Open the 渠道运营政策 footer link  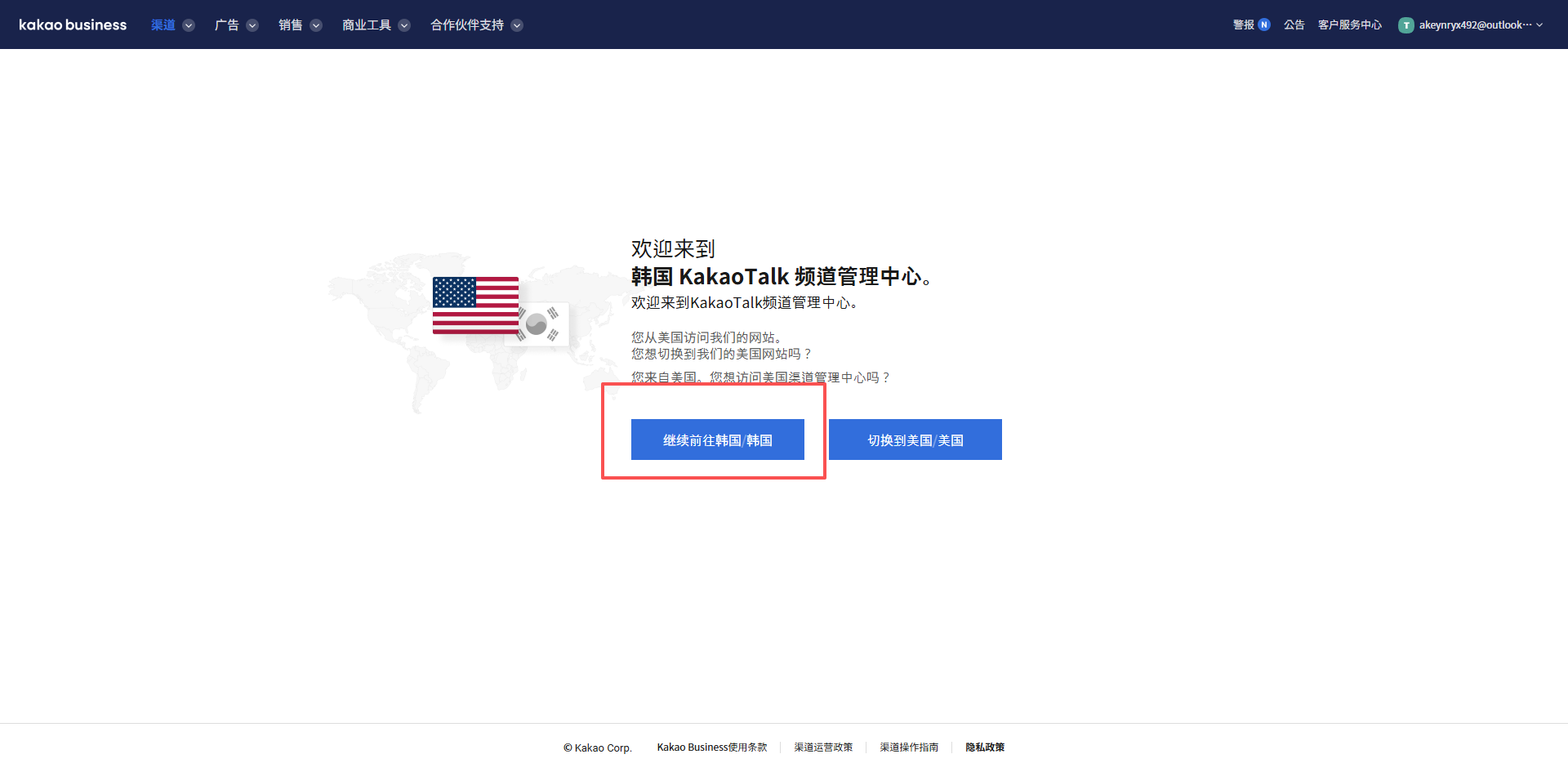point(823,747)
